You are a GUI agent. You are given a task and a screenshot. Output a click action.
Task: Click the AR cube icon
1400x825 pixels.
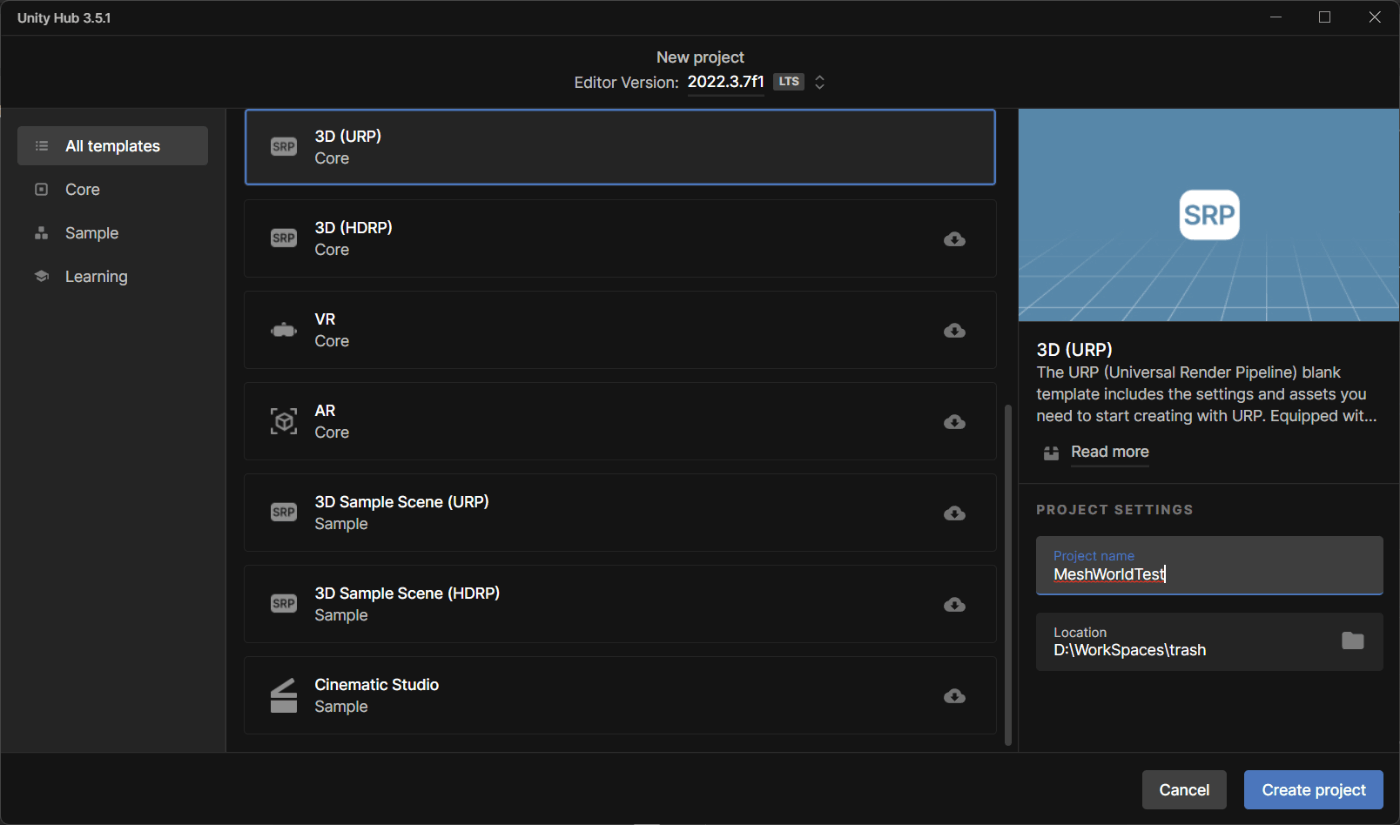[x=284, y=421]
